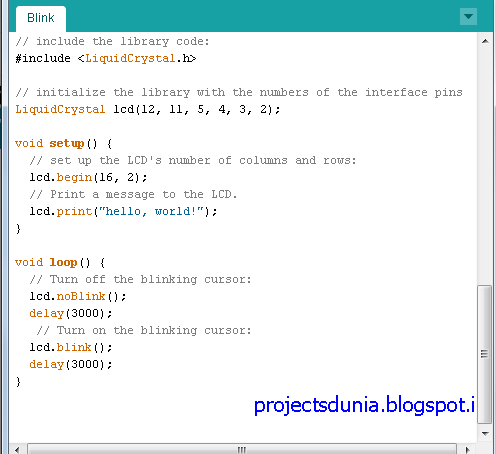Click the vertical scrollbar thumb
Image resolution: width=496 pixels, height=454 pixels.
point(485,354)
